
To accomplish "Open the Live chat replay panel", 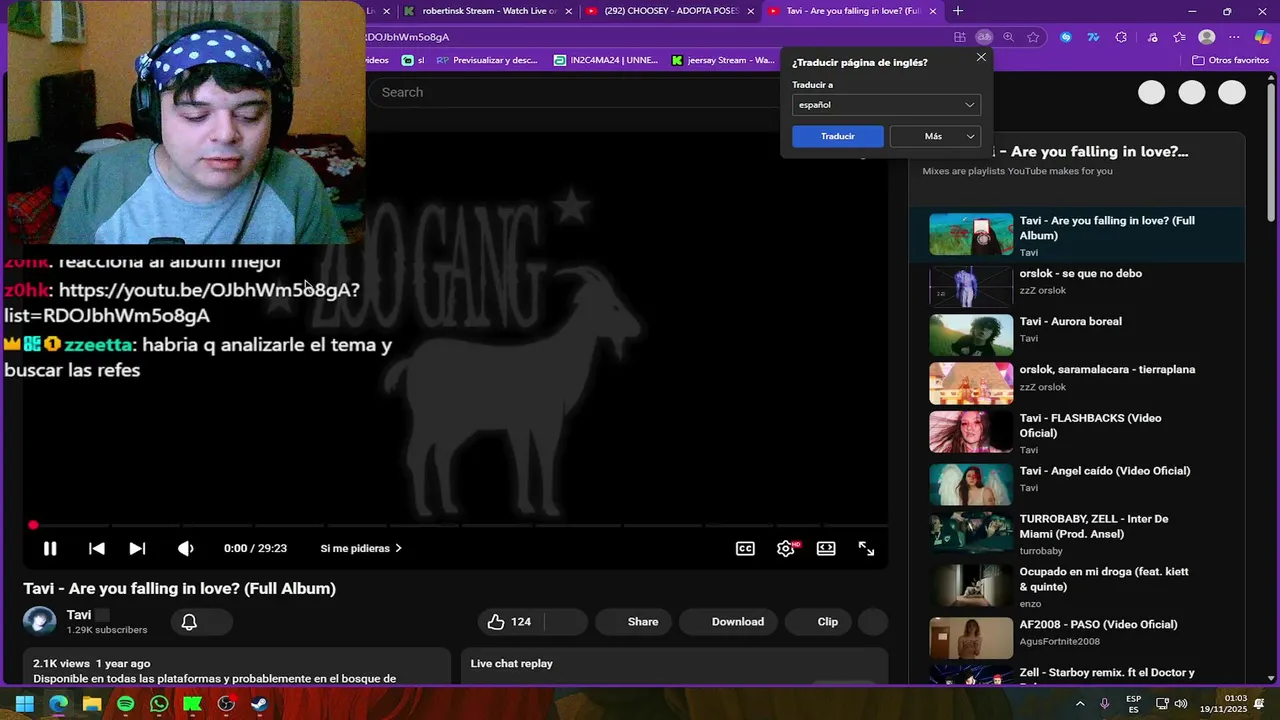I will [x=675, y=664].
